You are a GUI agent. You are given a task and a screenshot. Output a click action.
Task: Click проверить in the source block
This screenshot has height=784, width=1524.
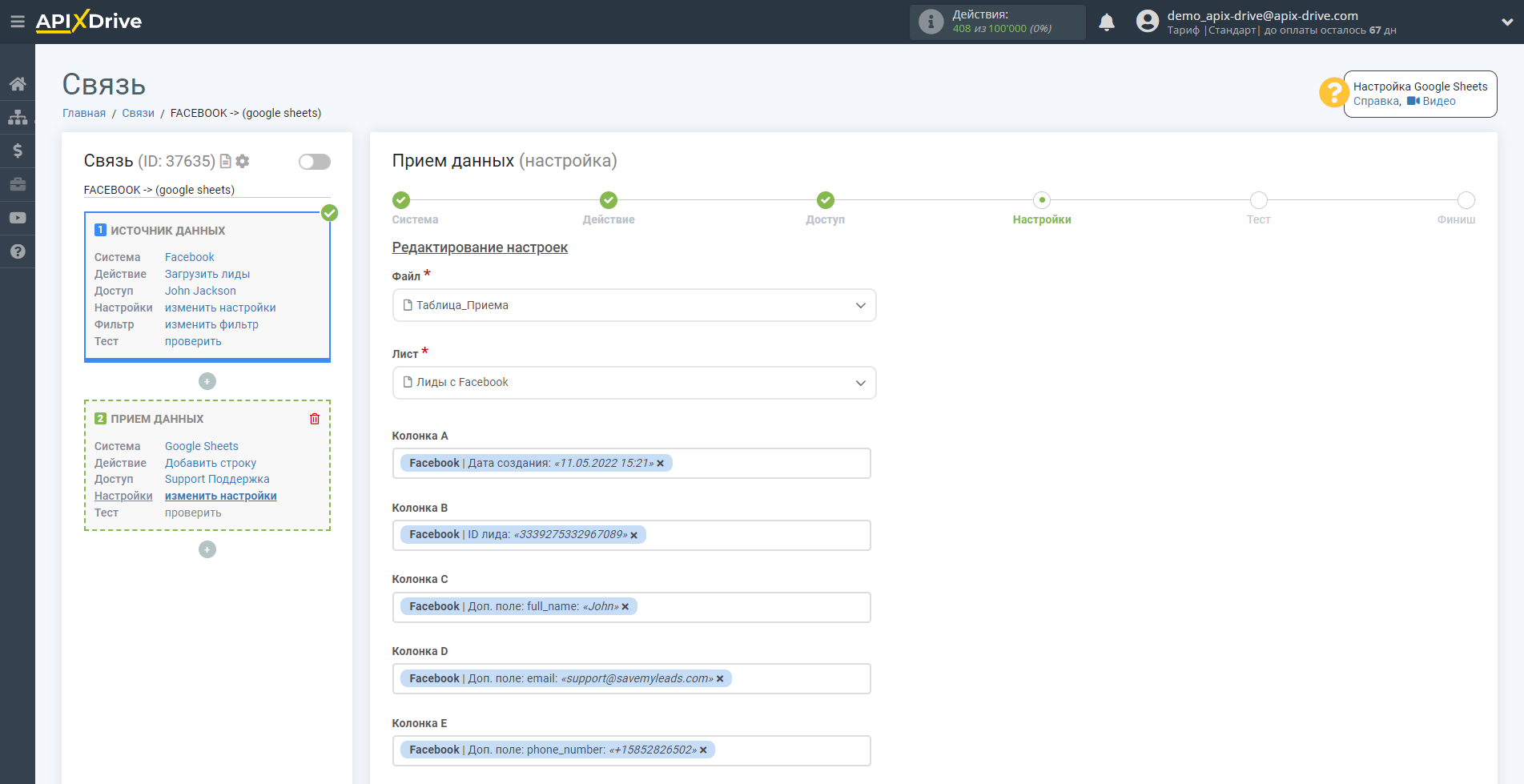[x=193, y=341]
